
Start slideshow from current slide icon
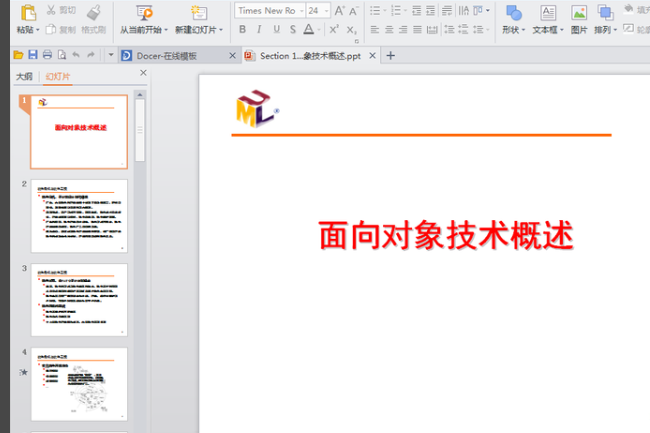coord(144,13)
